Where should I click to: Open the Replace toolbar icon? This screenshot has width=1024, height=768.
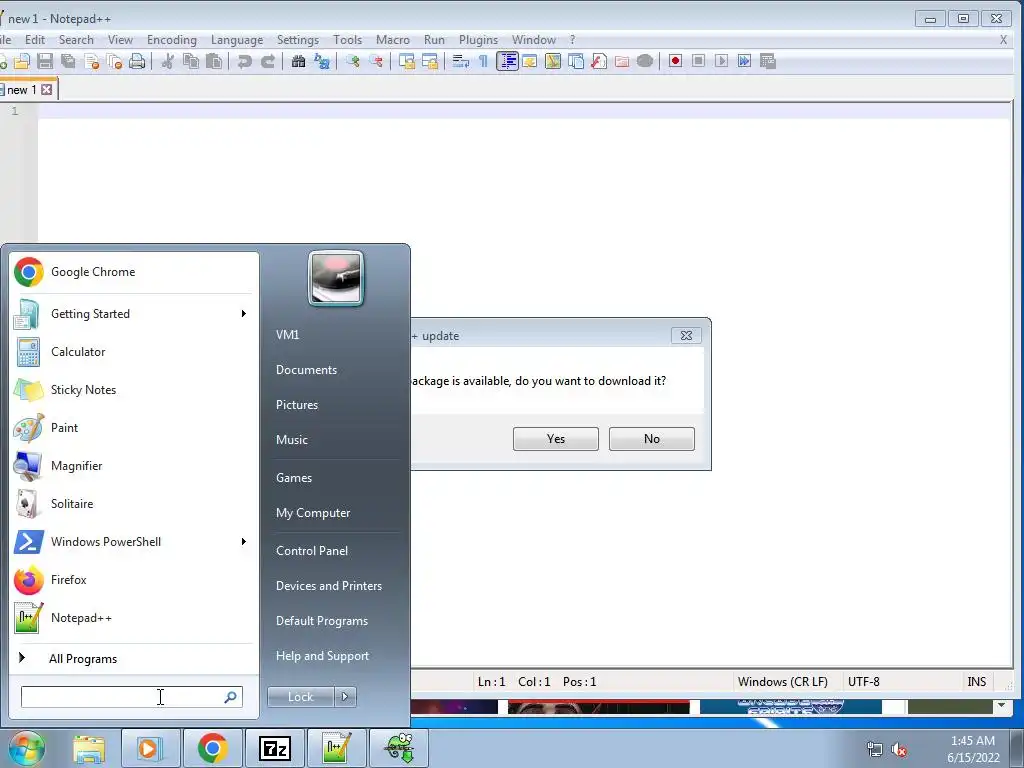(x=322, y=61)
